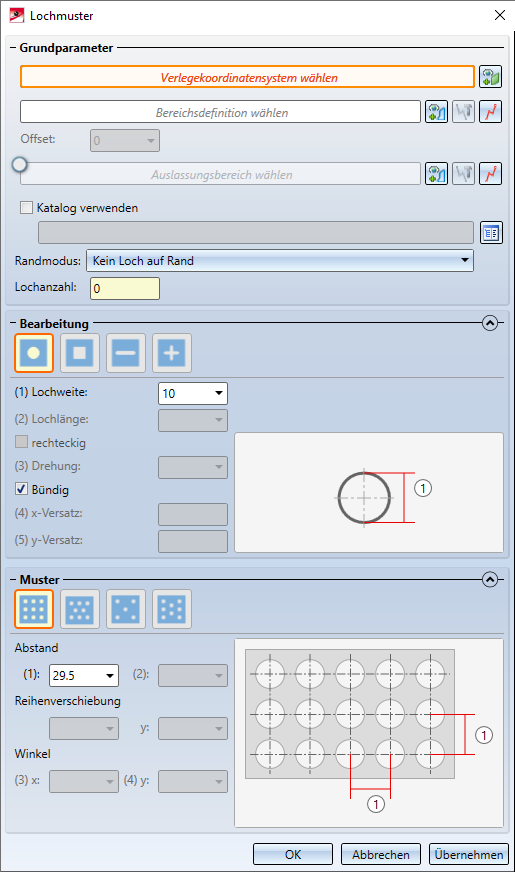Open the Lochlänge dropdown
Screen dimensions: 515x872
192,420
